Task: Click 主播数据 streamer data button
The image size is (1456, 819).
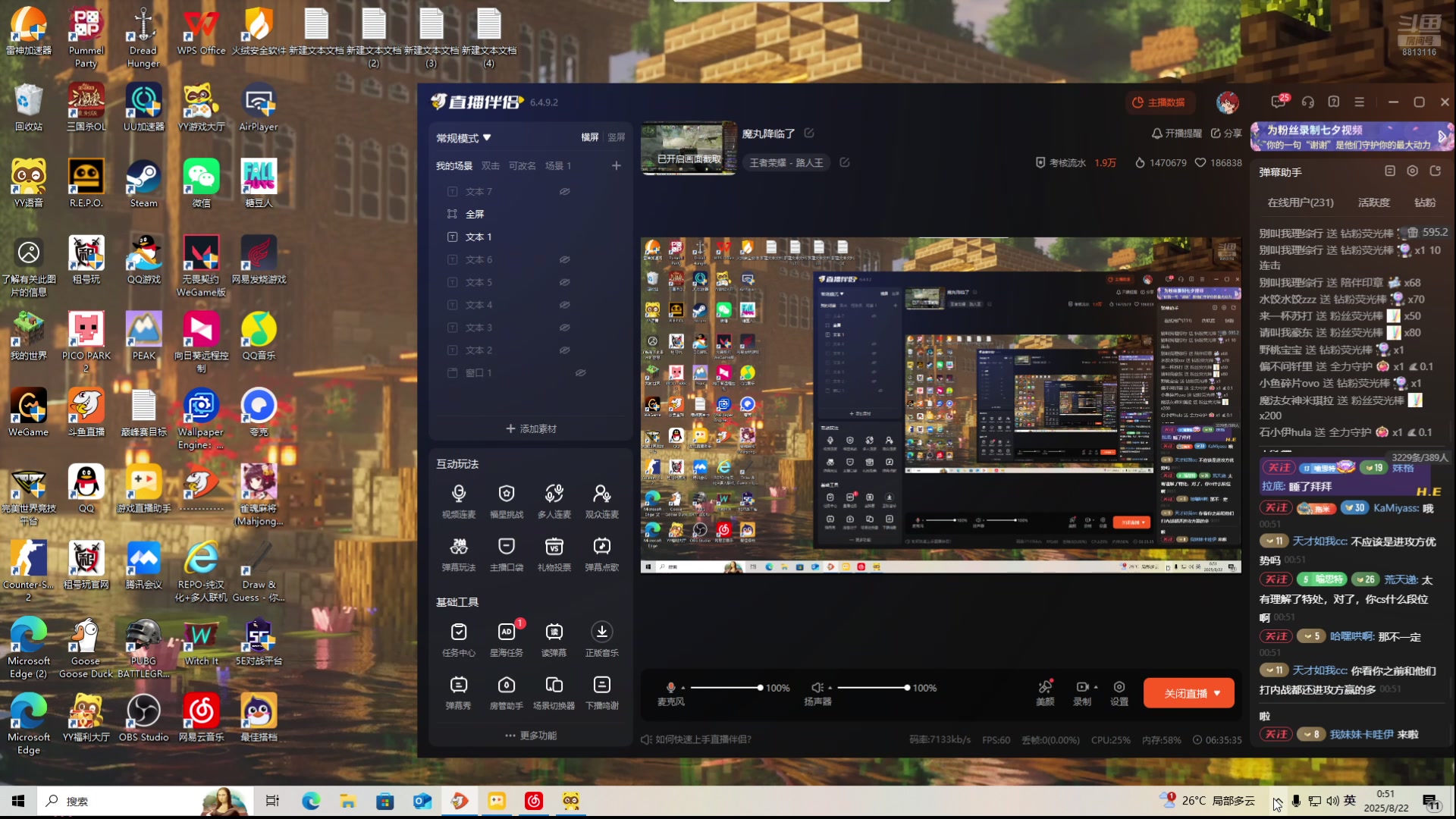Action: 1159,102
